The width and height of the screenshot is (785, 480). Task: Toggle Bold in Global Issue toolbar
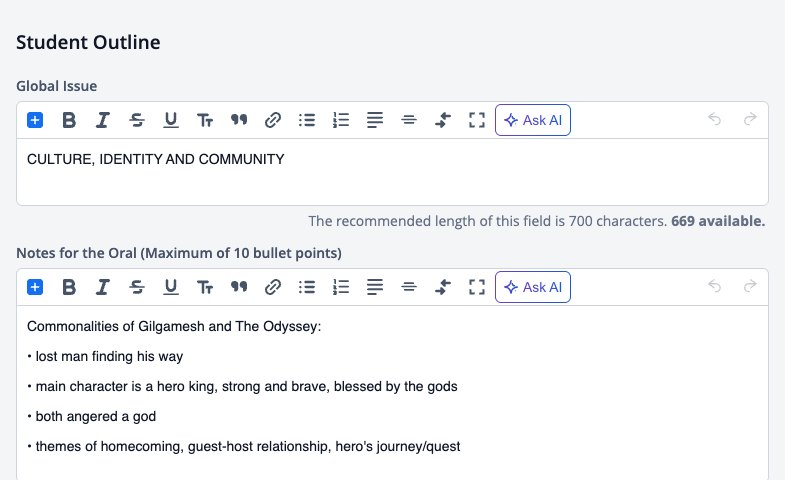(x=69, y=120)
